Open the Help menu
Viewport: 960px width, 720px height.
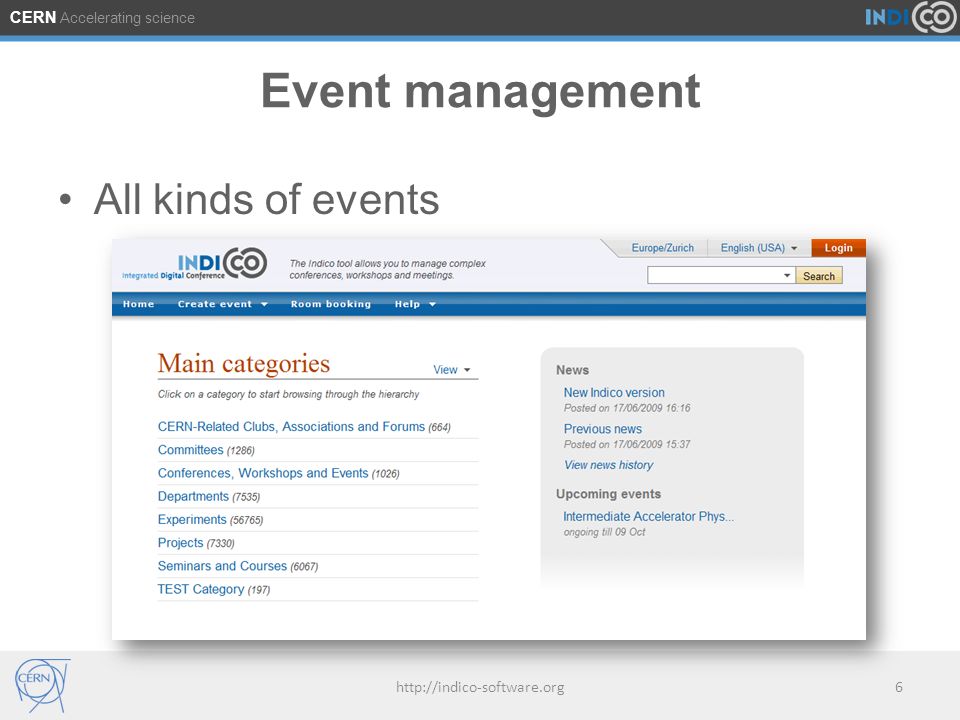tap(407, 304)
